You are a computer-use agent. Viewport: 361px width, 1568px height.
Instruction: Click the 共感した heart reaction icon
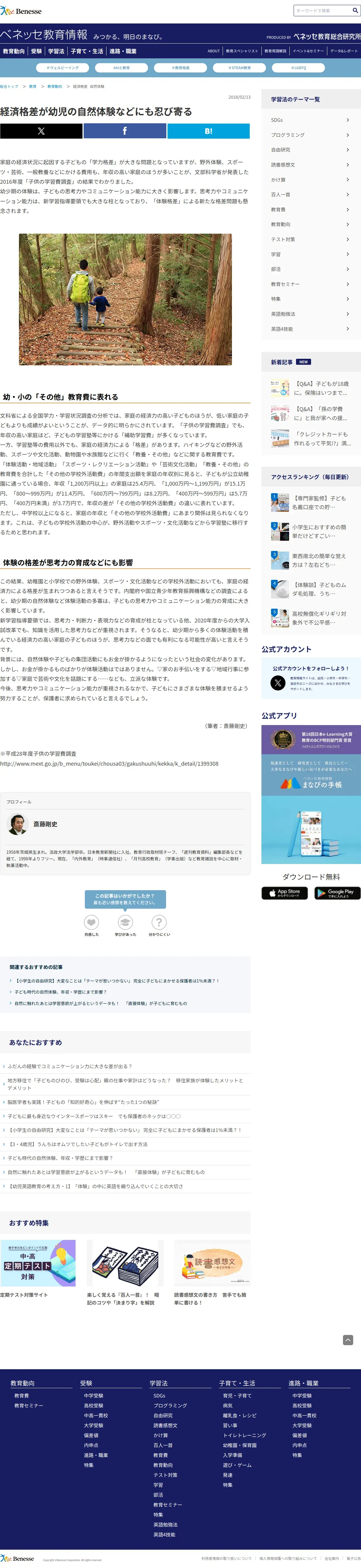click(91, 922)
